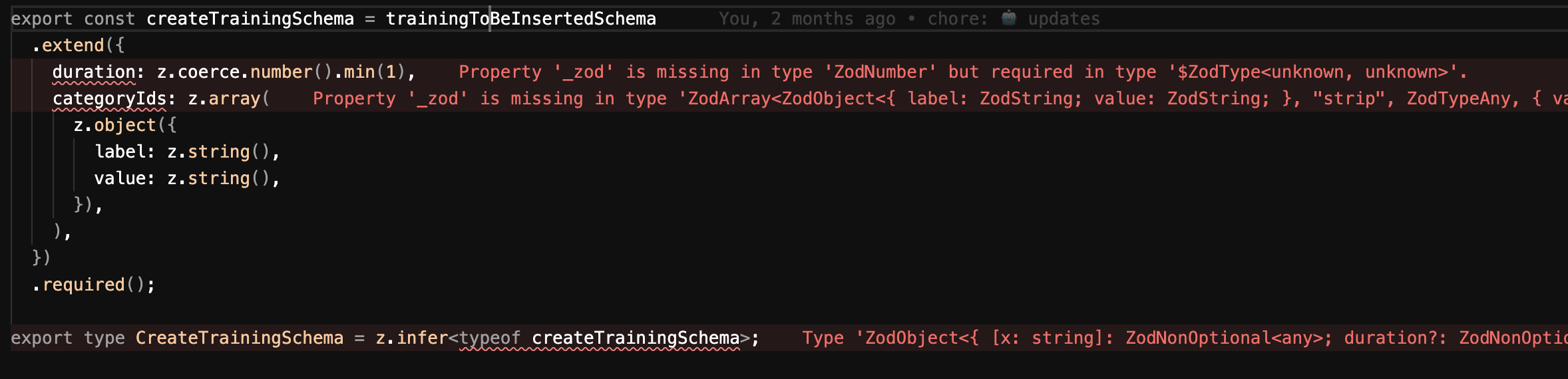
Task: Click trainingToBeInsertedSchema identifier
Action: pos(520,19)
